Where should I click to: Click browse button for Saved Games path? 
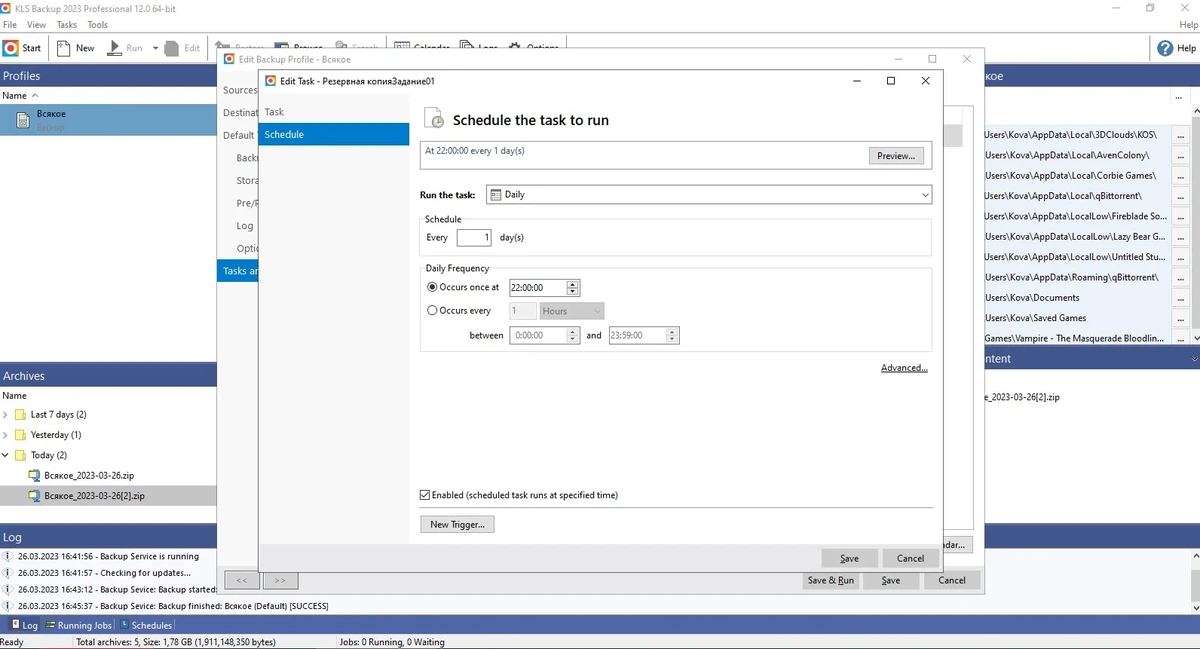click(1181, 318)
